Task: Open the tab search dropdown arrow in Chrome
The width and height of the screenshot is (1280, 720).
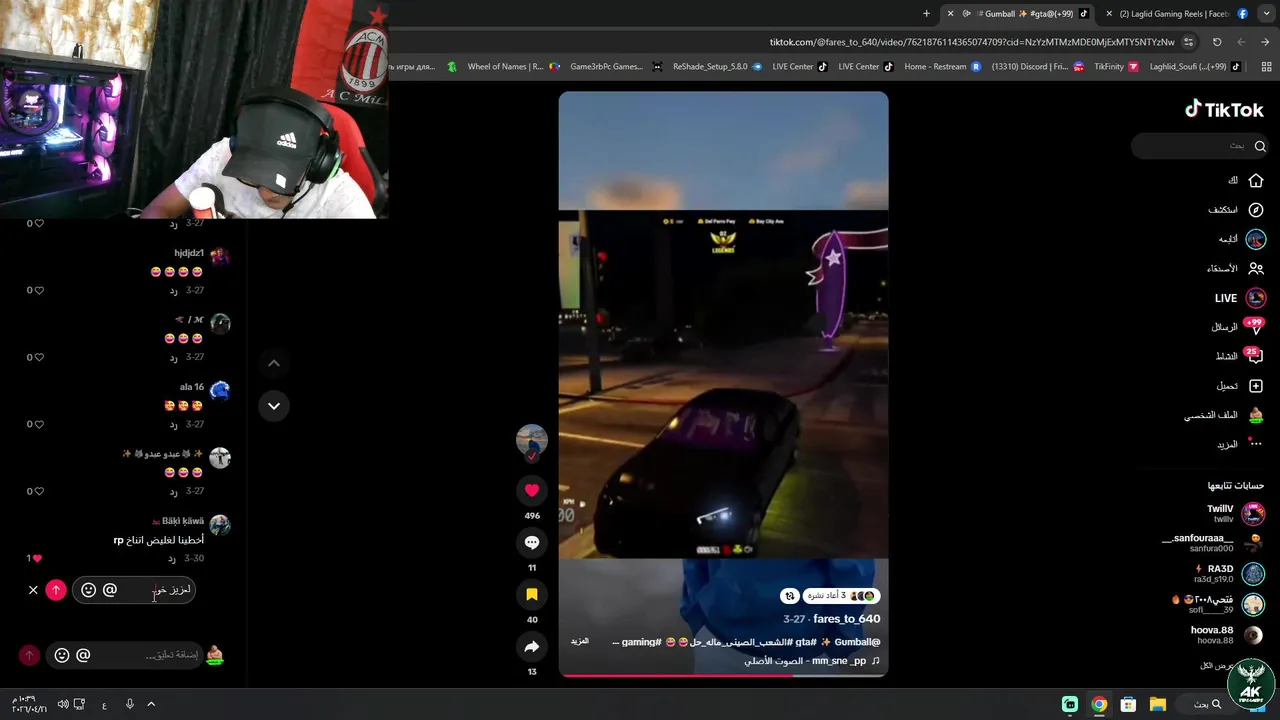Action: click(1266, 14)
